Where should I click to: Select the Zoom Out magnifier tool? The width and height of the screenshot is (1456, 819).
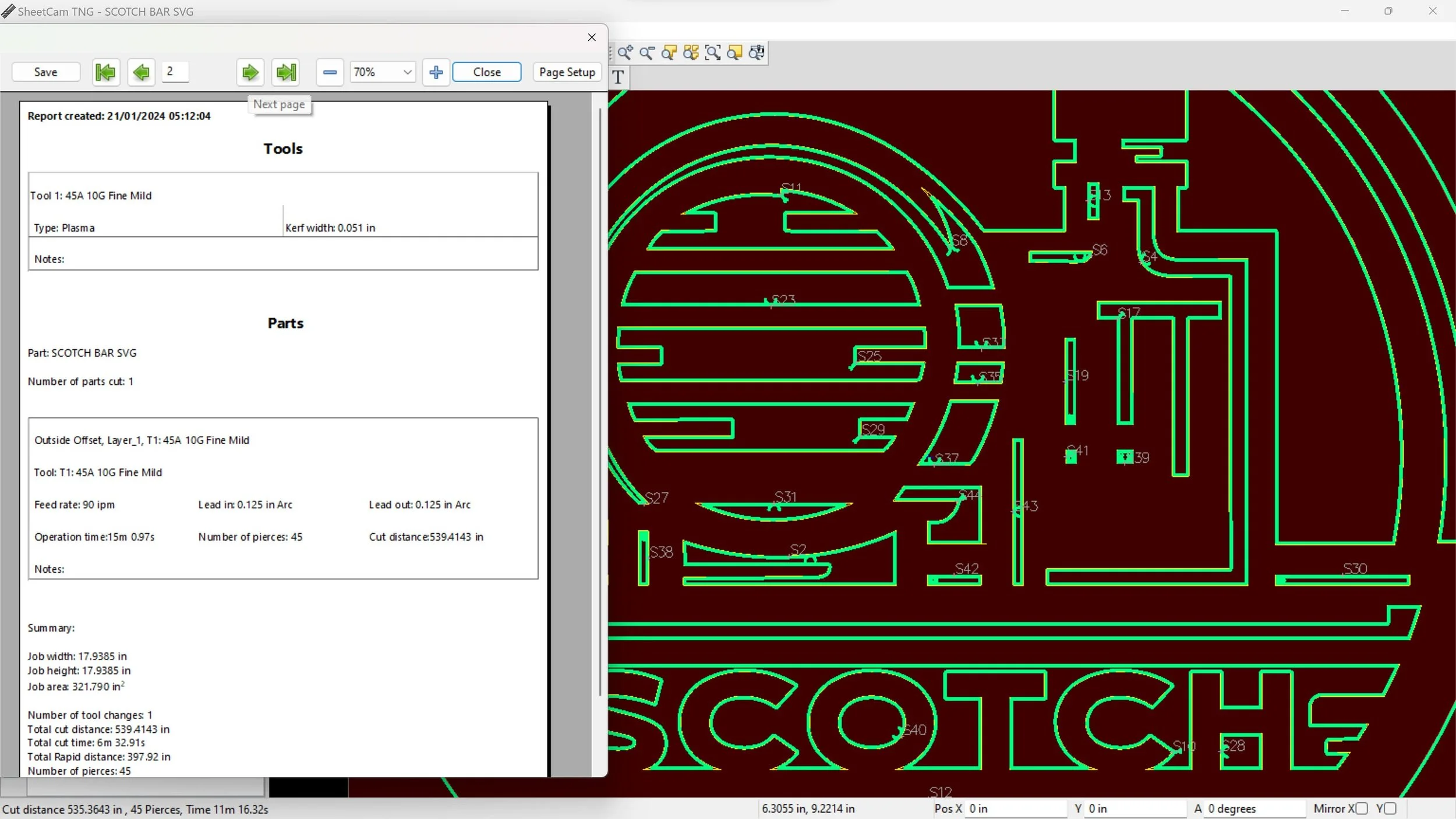coord(647,53)
